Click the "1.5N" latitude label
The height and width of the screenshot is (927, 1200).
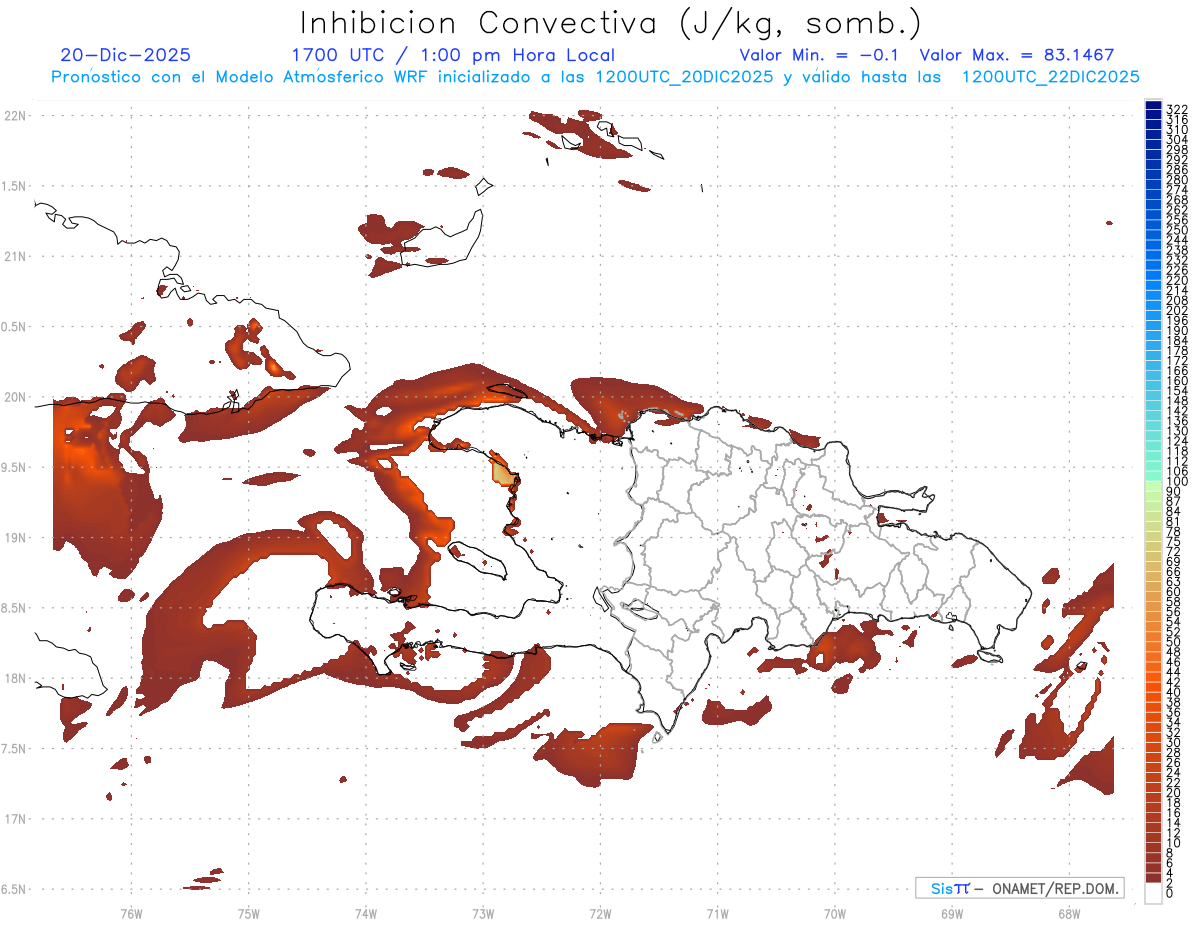click(x=15, y=186)
